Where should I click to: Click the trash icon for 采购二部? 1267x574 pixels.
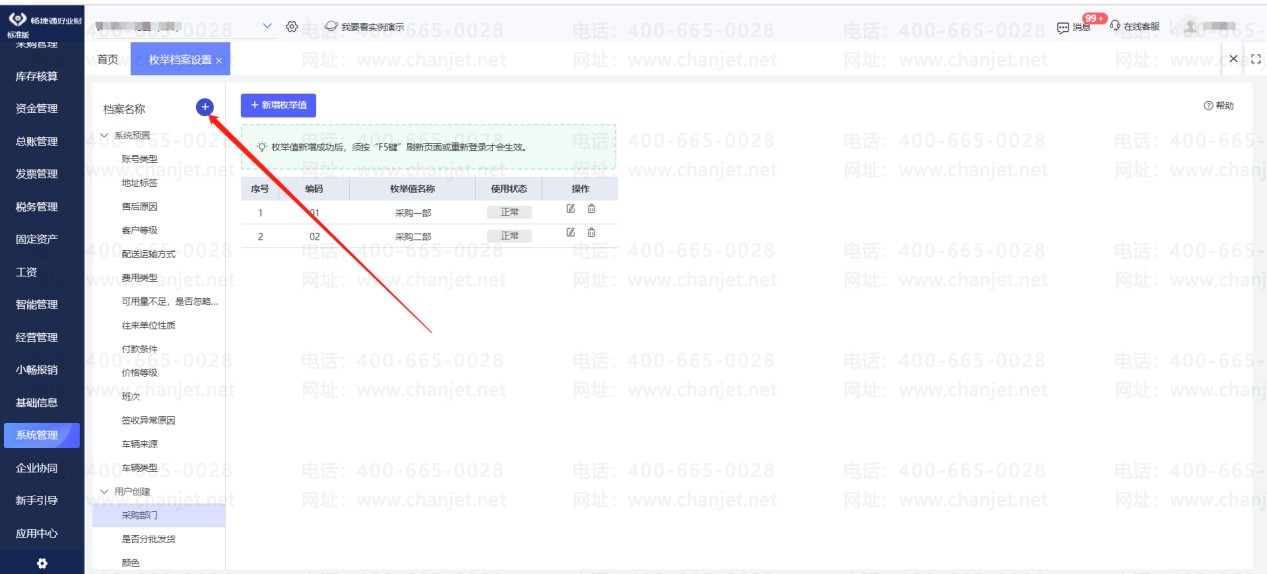click(591, 233)
